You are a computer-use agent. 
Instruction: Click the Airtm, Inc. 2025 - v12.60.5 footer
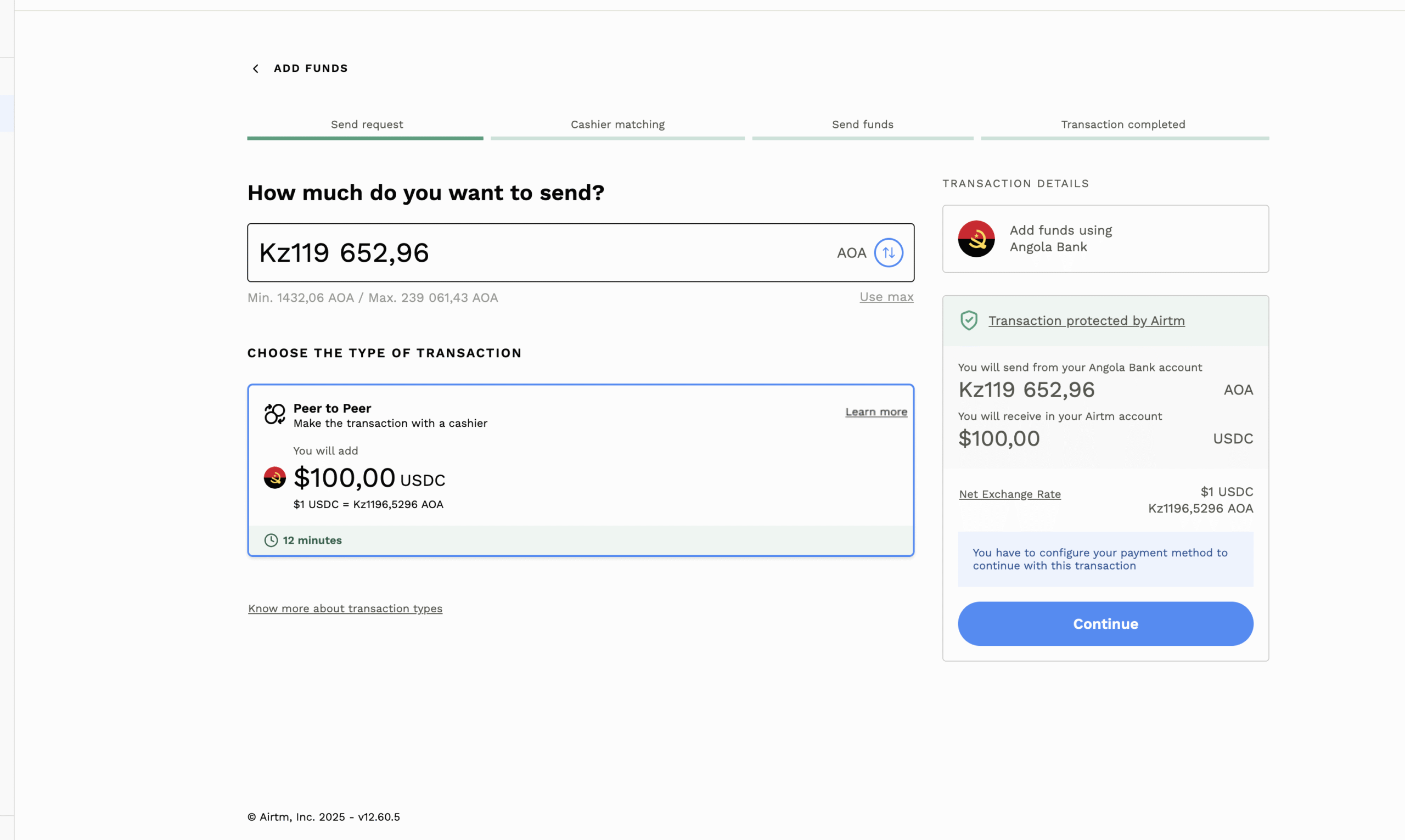pos(324,817)
